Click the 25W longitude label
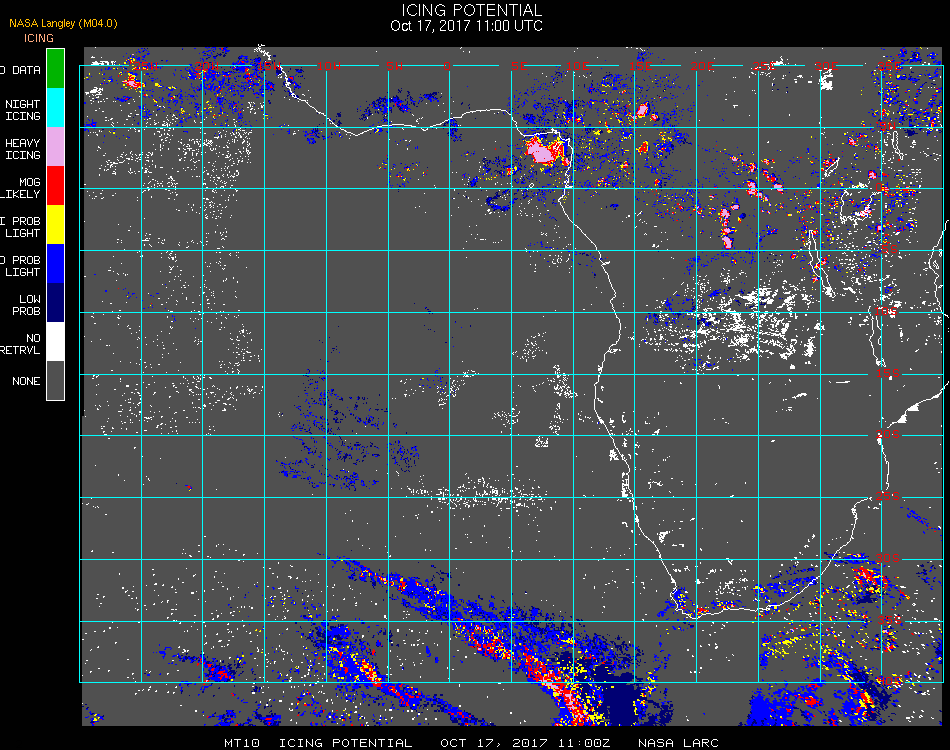The height and width of the screenshot is (750, 950). (145, 66)
